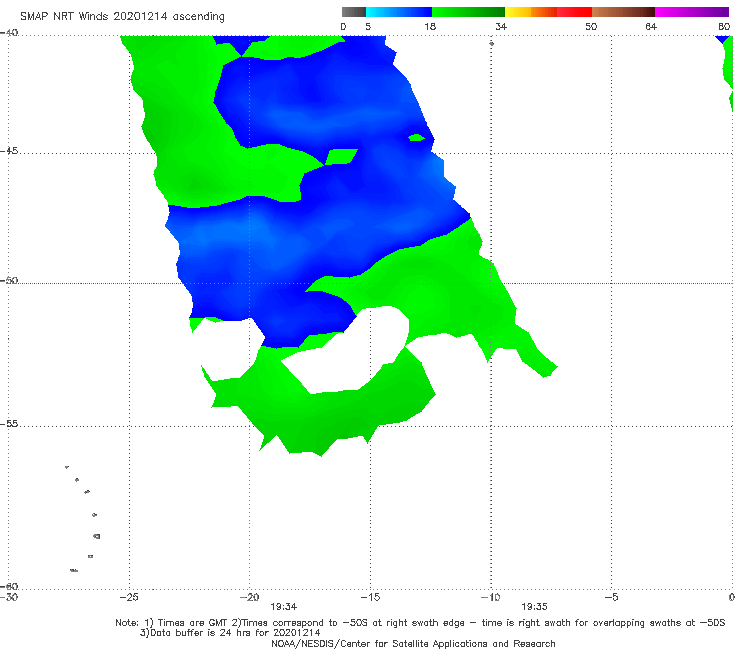The width and height of the screenshot is (740, 650).
Task: Click the longitude axis label '-5'
Action: click(611, 597)
